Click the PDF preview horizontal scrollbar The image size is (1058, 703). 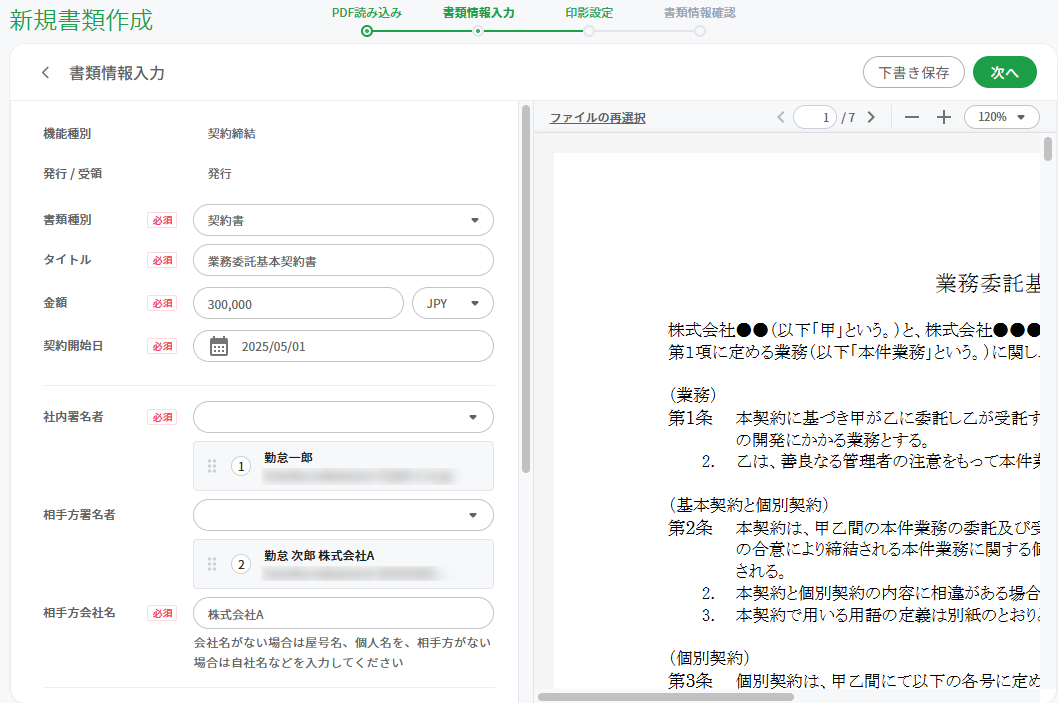[x=665, y=697]
